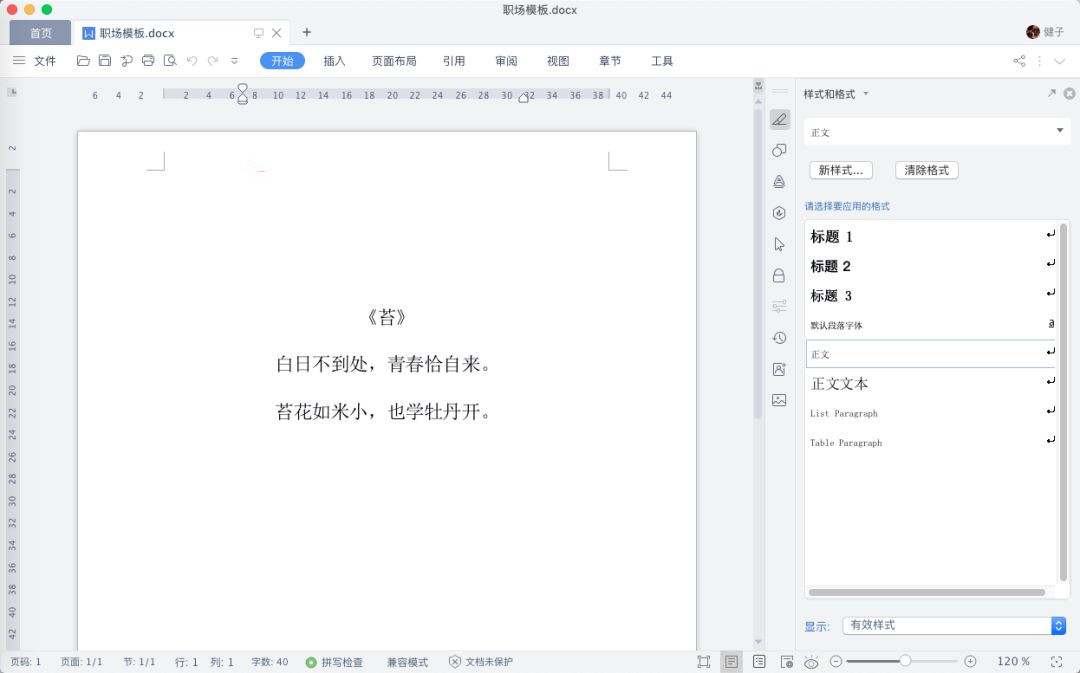Undo the last action

click(191, 60)
